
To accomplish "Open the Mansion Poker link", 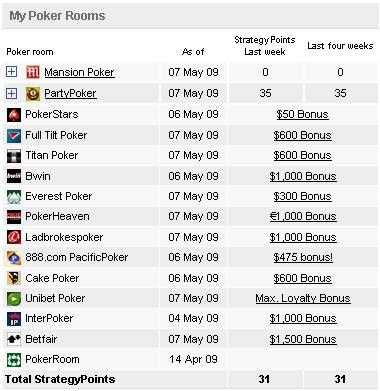I will [x=79, y=72].
